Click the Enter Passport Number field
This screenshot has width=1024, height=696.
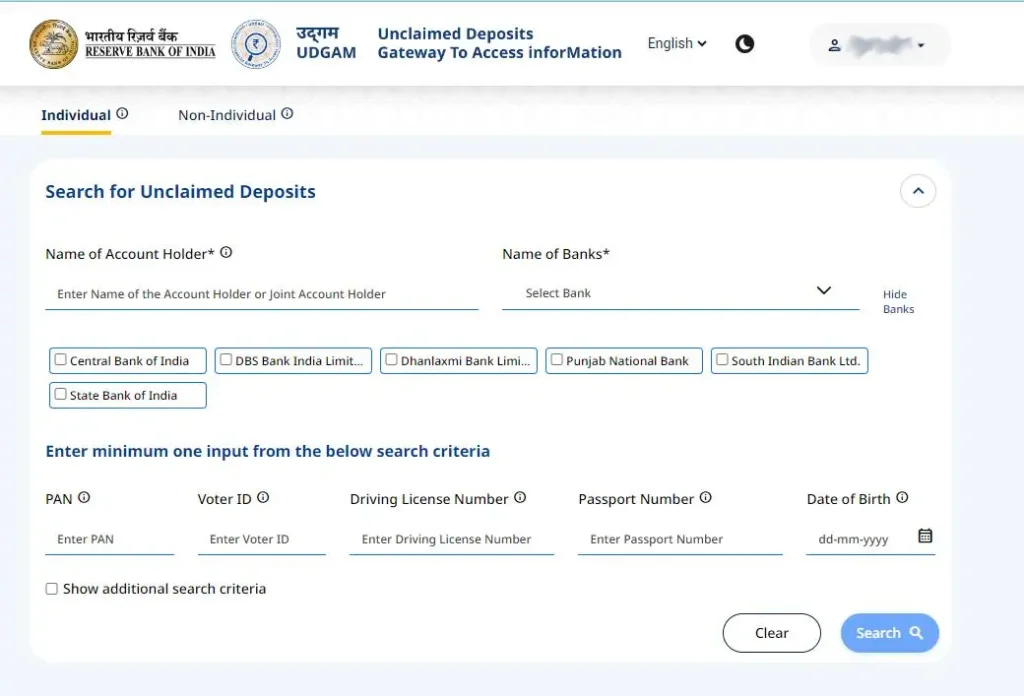tap(680, 539)
